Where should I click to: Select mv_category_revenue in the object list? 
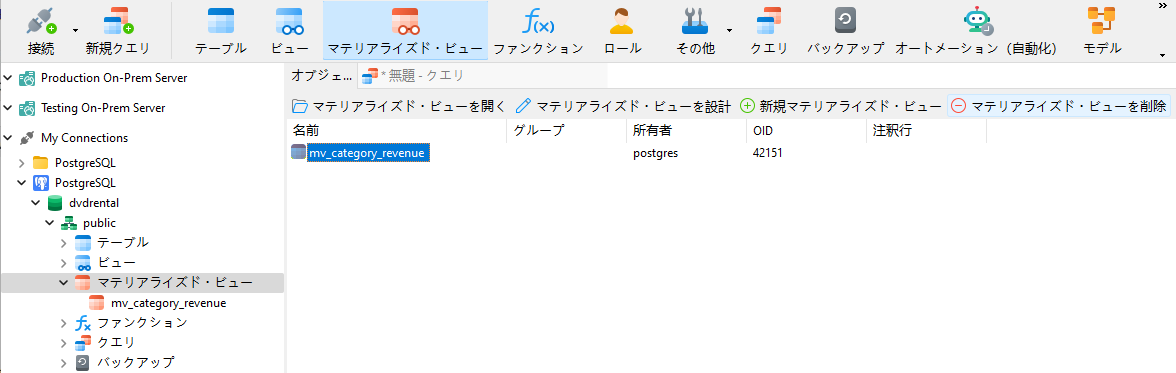pyautogui.click(x=368, y=153)
